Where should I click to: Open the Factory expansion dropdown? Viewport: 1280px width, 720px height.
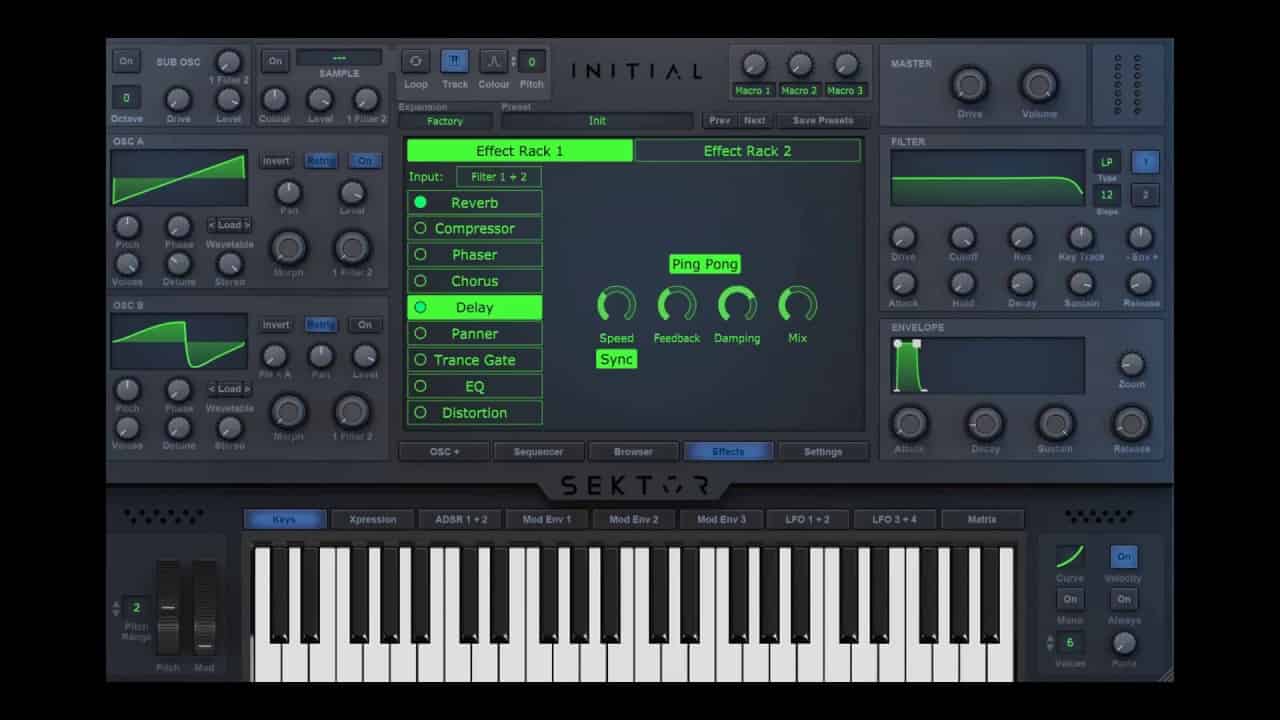coord(444,121)
